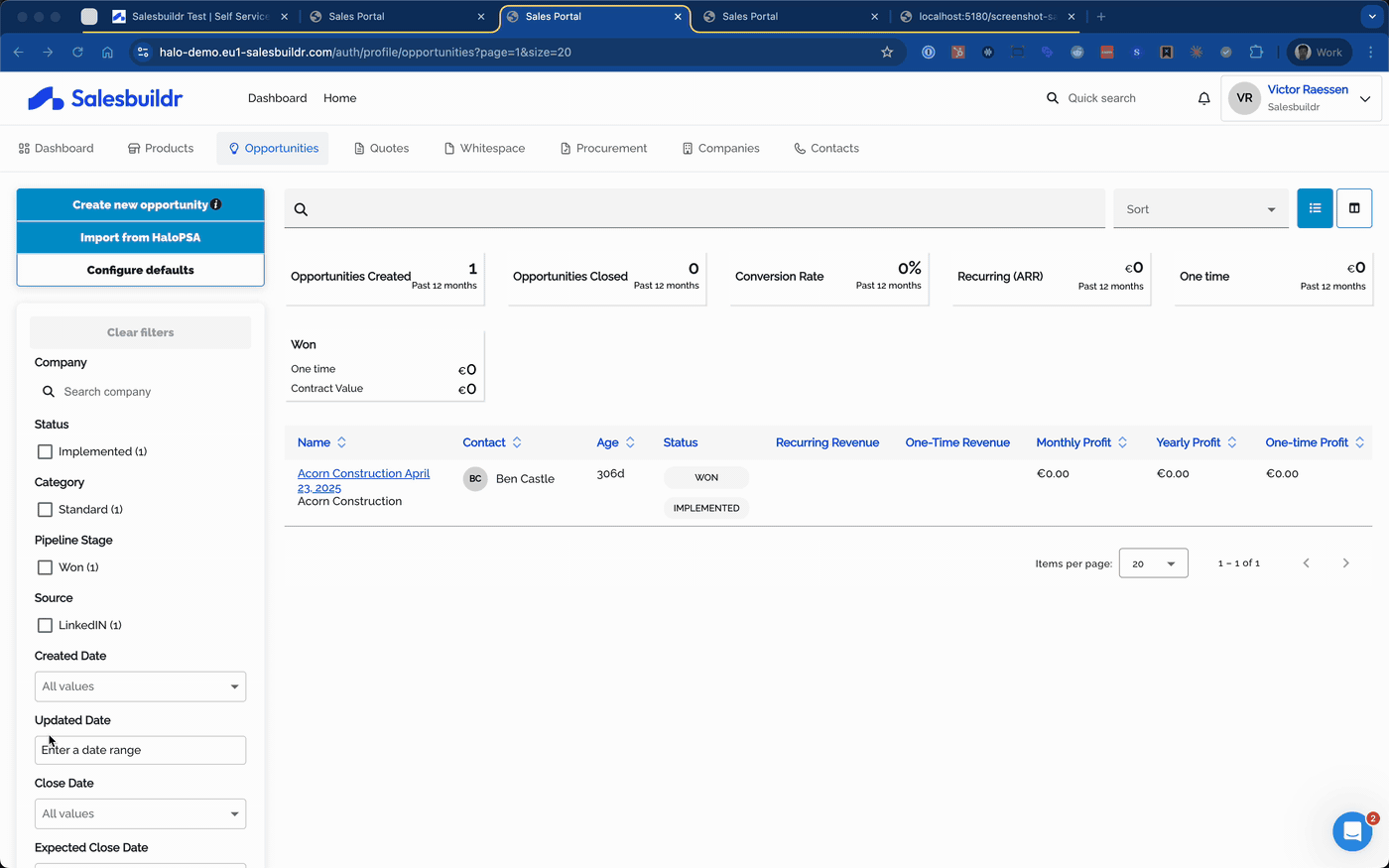Click the VR user avatar

[1244, 98]
